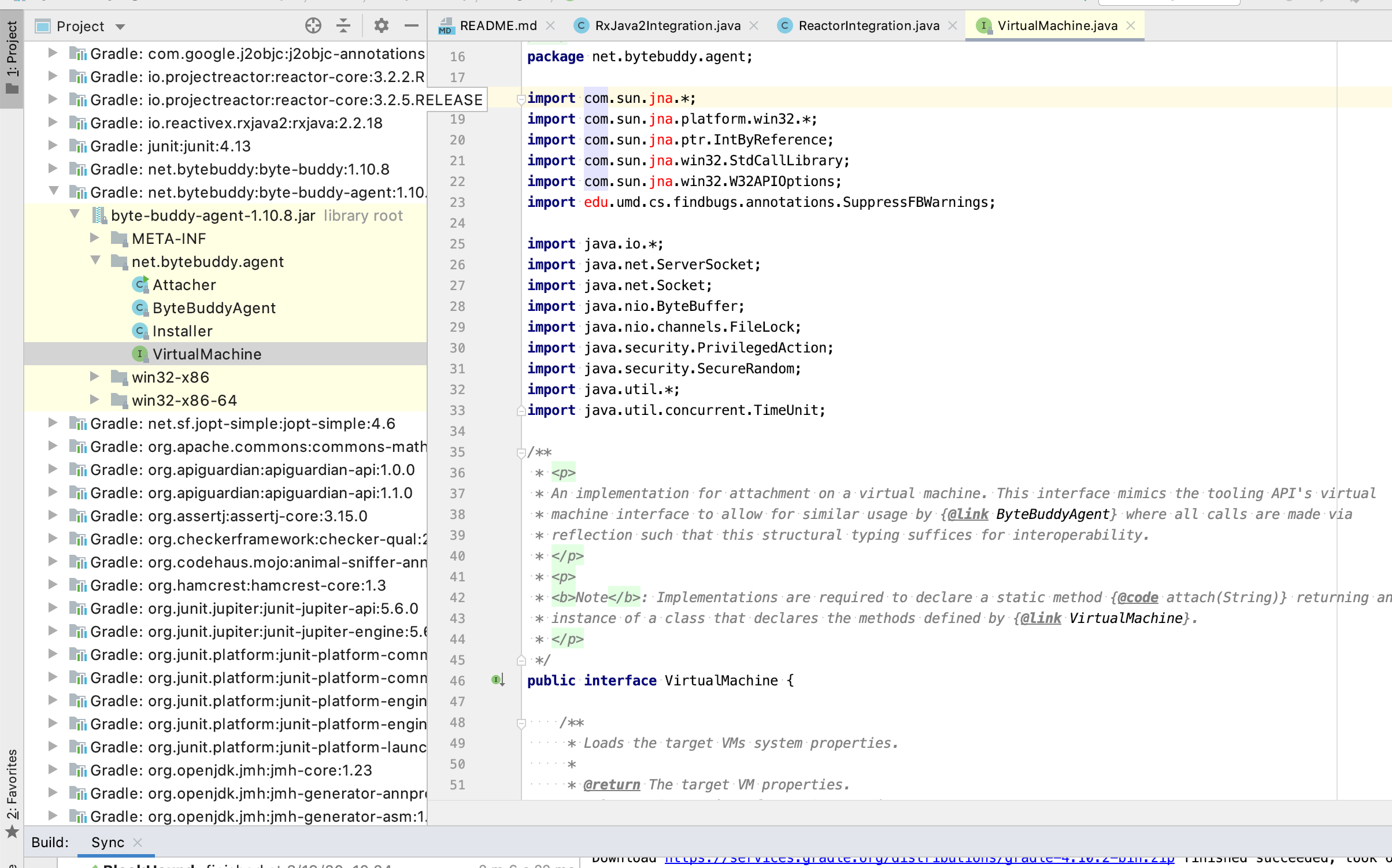Close the RxJava2Integration.java tab
This screenshot has width=1392, height=868.
tap(754, 25)
